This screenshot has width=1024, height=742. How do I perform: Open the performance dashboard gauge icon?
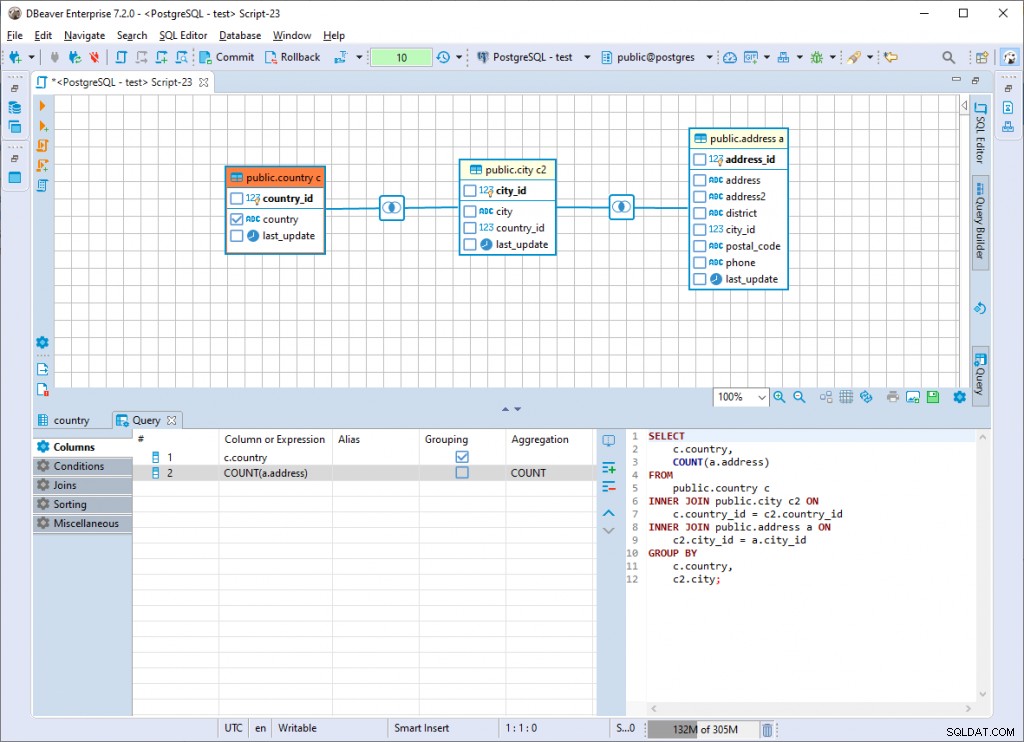click(730, 57)
